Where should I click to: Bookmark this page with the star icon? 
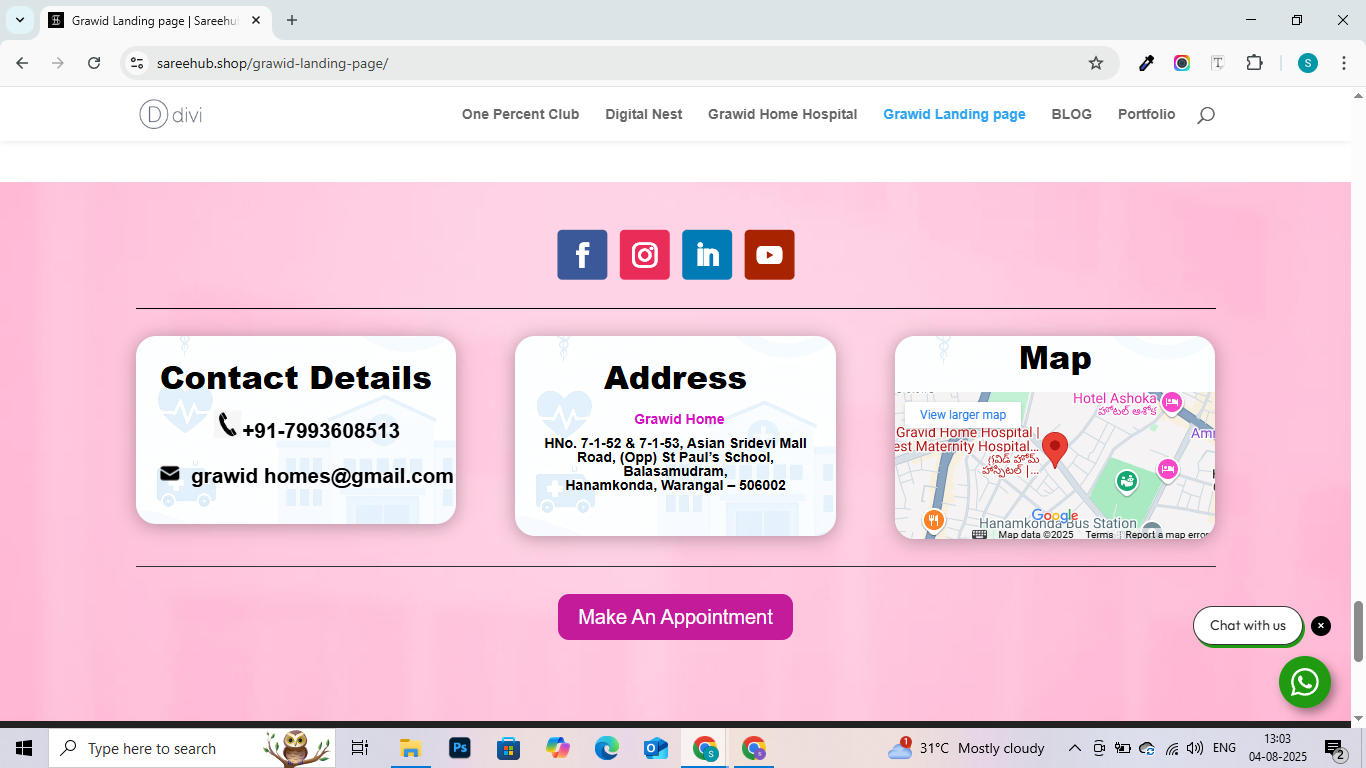point(1096,63)
